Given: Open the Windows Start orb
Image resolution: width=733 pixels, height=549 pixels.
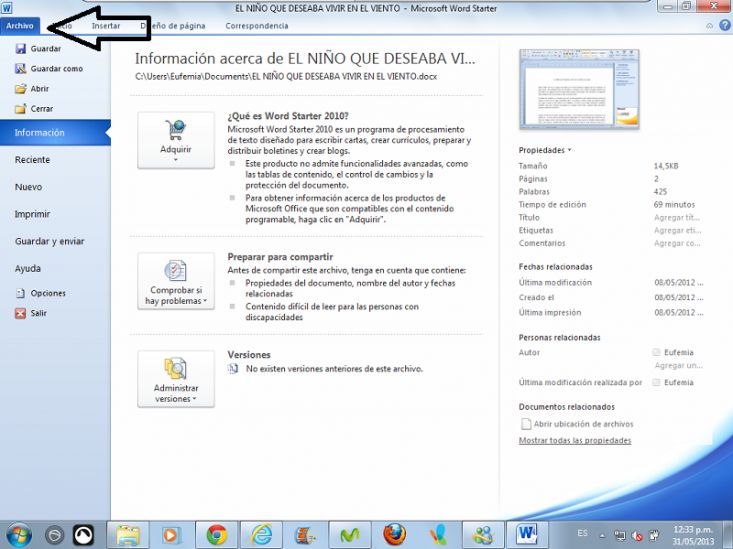Looking at the screenshot, I should pyautogui.click(x=19, y=535).
